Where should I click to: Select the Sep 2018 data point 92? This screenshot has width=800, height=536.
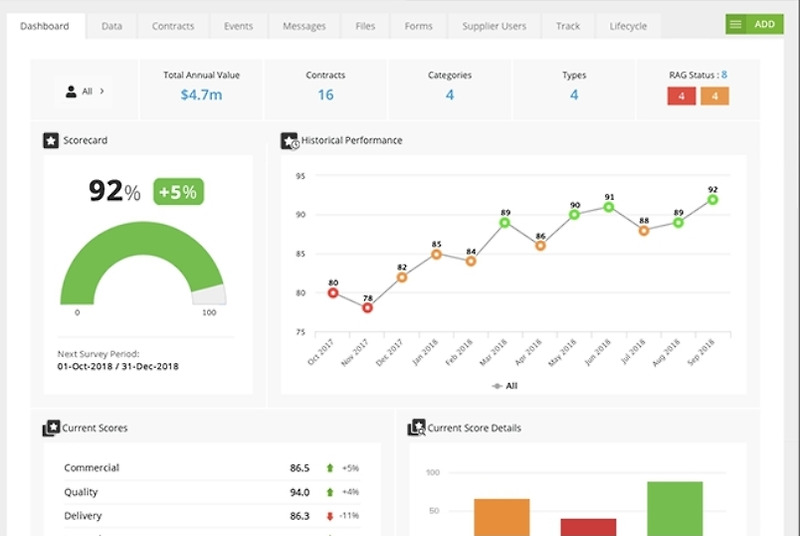[712, 200]
